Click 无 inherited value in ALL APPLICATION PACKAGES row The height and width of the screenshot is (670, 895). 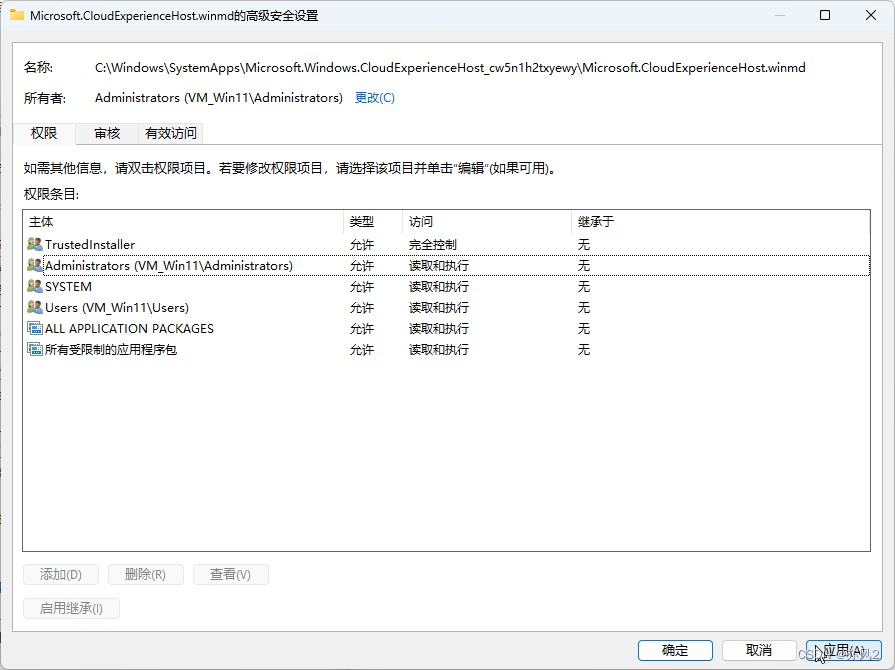[x=583, y=329]
